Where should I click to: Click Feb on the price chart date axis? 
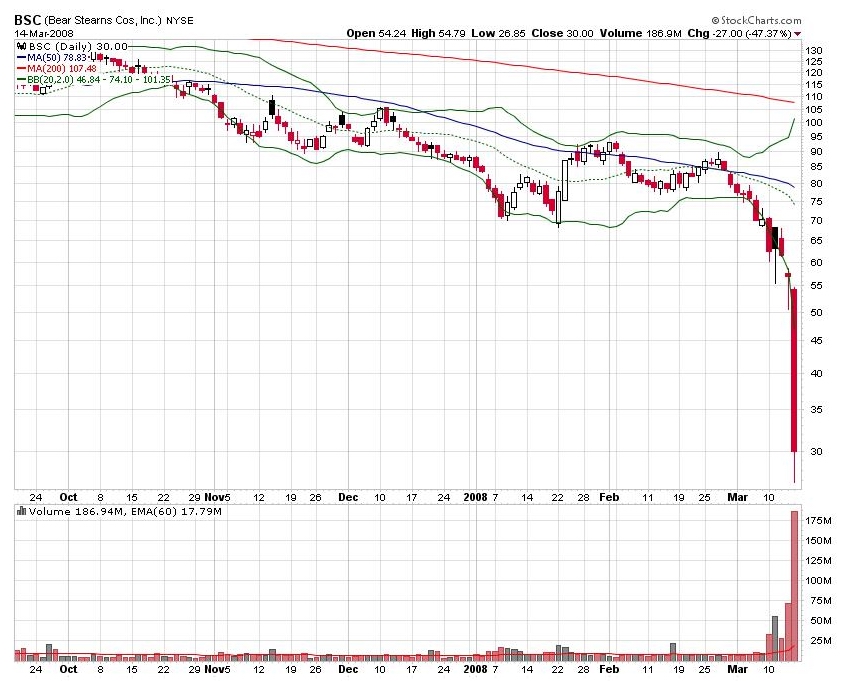[609, 497]
